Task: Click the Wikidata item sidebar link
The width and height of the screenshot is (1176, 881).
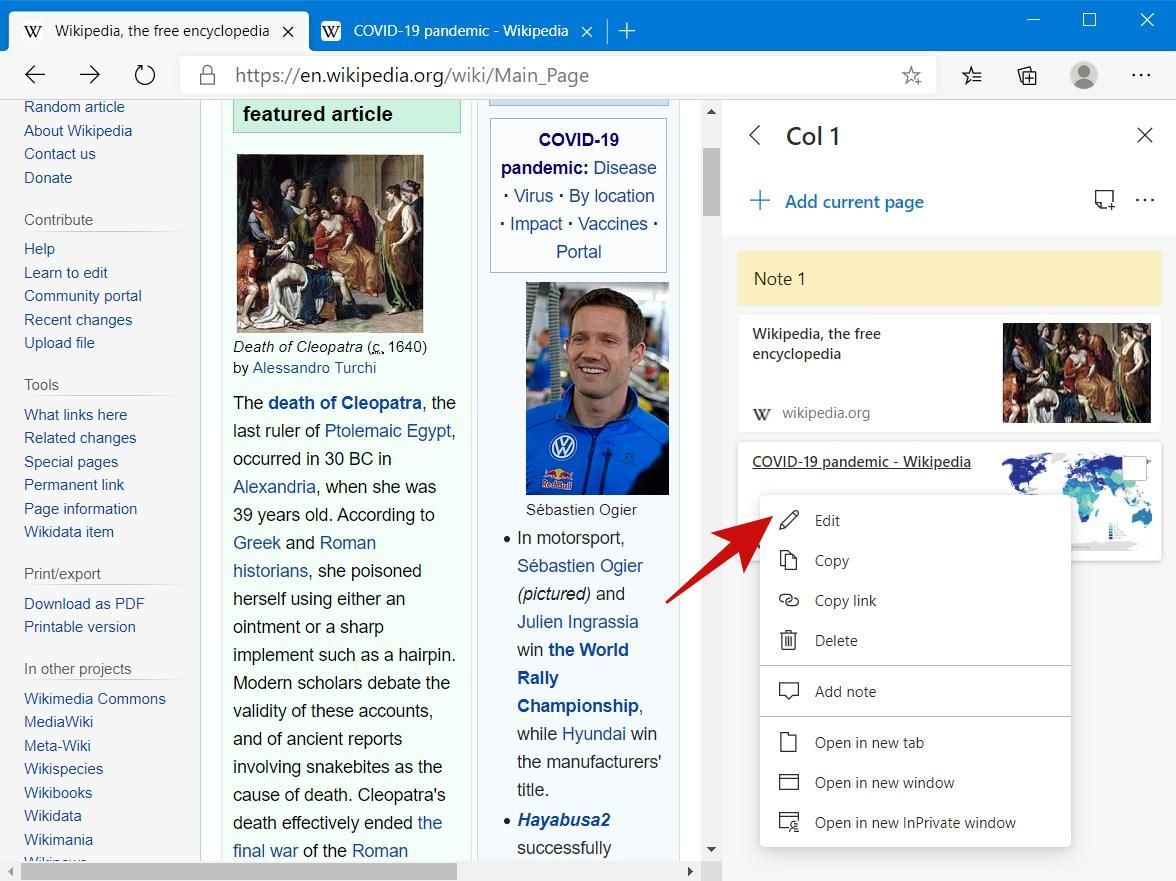Action: coord(69,532)
